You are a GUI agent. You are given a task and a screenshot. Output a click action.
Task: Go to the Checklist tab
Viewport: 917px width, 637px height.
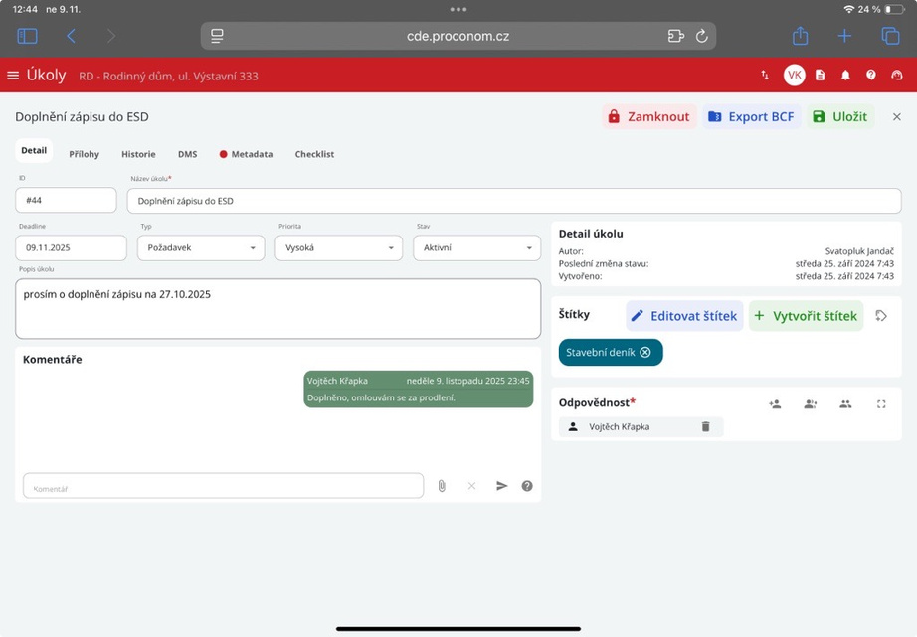[314, 155]
